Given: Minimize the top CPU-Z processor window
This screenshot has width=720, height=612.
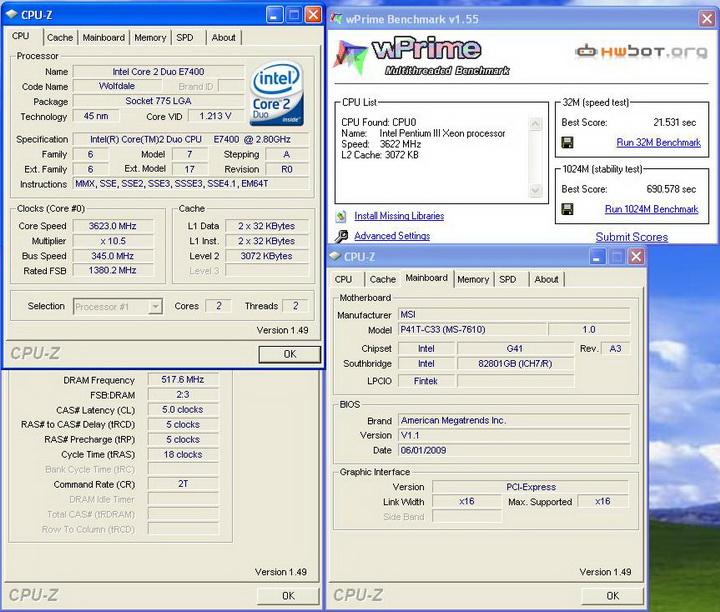Looking at the screenshot, I should 274,15.
